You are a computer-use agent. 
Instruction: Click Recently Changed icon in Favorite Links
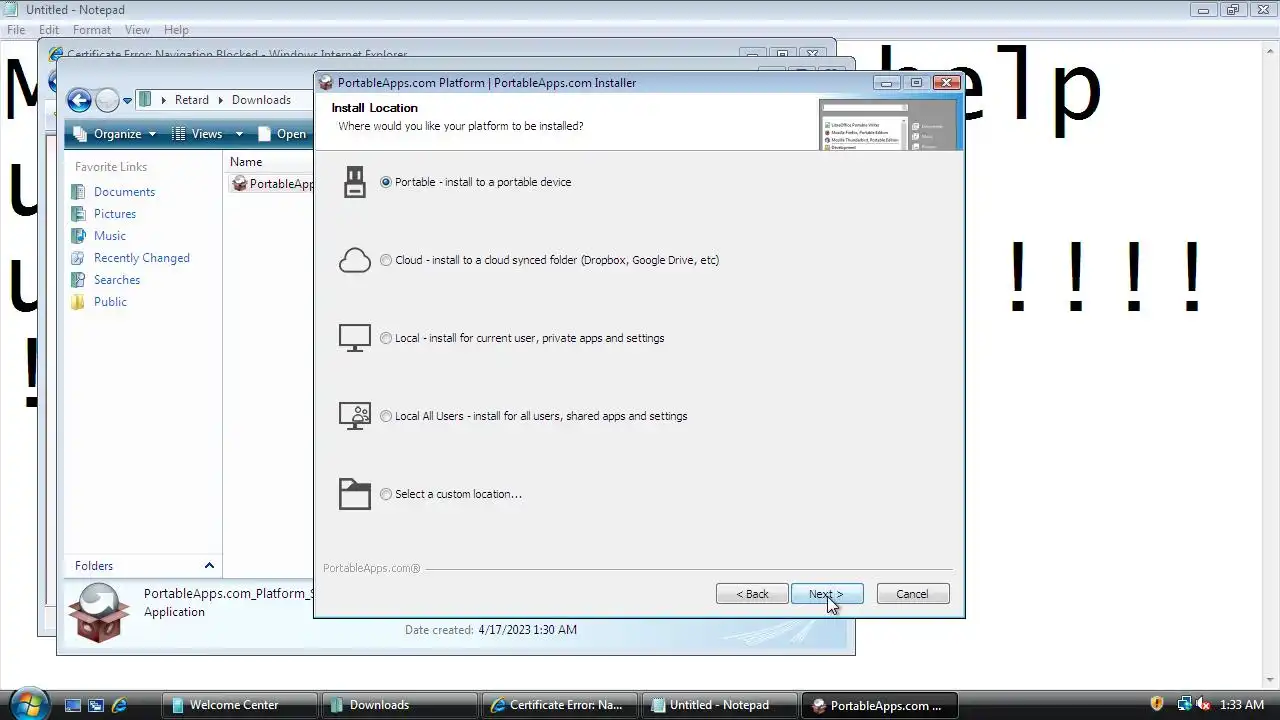click(78, 258)
